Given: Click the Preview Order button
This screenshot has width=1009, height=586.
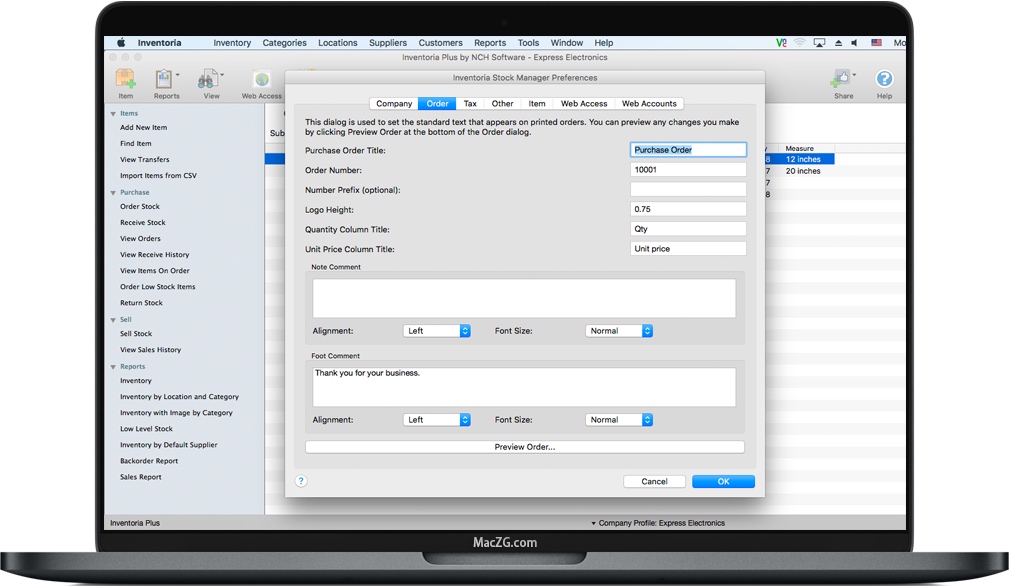Looking at the screenshot, I should pyautogui.click(x=524, y=447).
